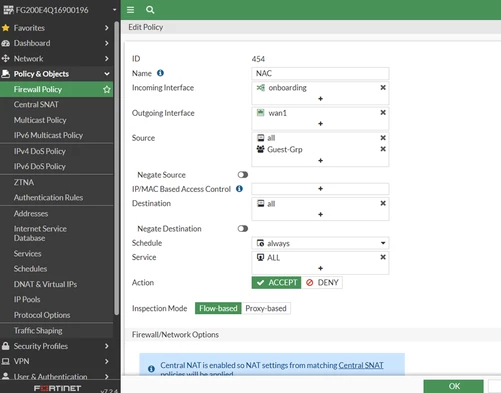Remove ALL from Service
The image size is (501, 393).
coord(383,257)
